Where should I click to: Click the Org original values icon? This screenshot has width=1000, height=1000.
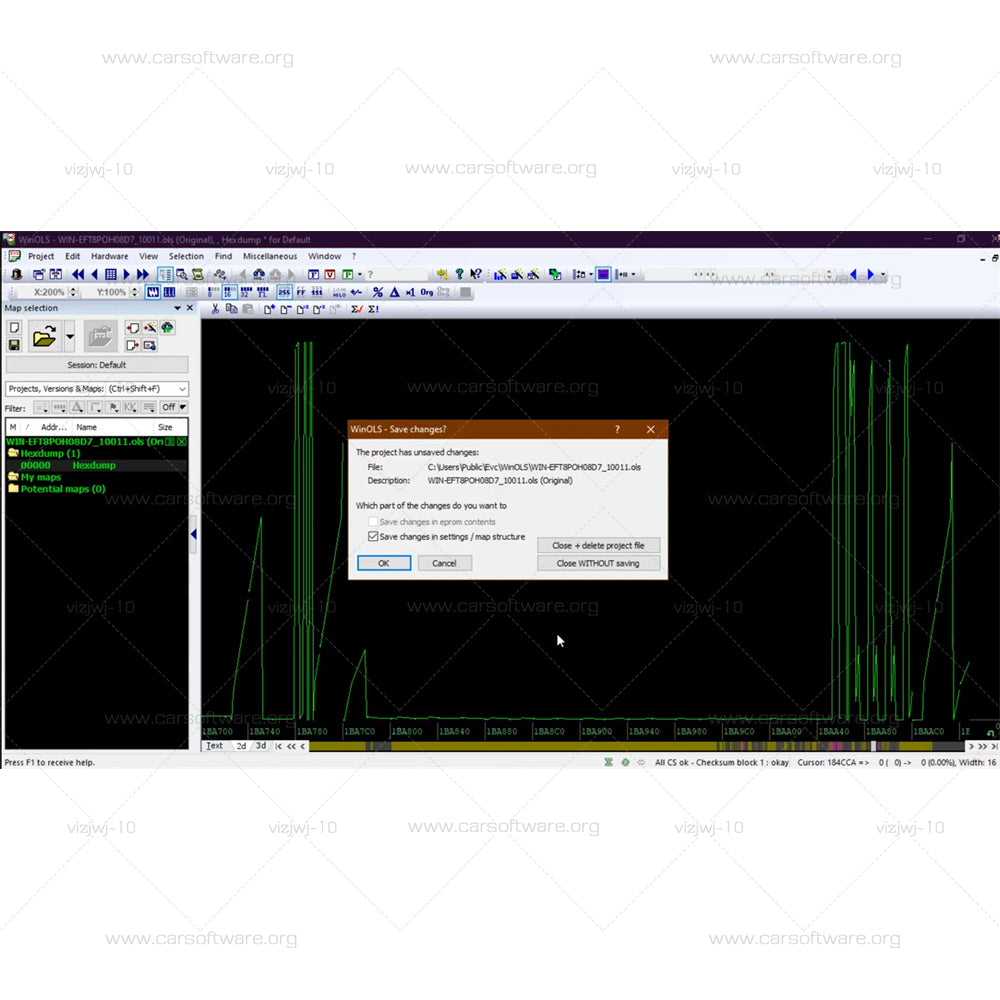point(427,292)
